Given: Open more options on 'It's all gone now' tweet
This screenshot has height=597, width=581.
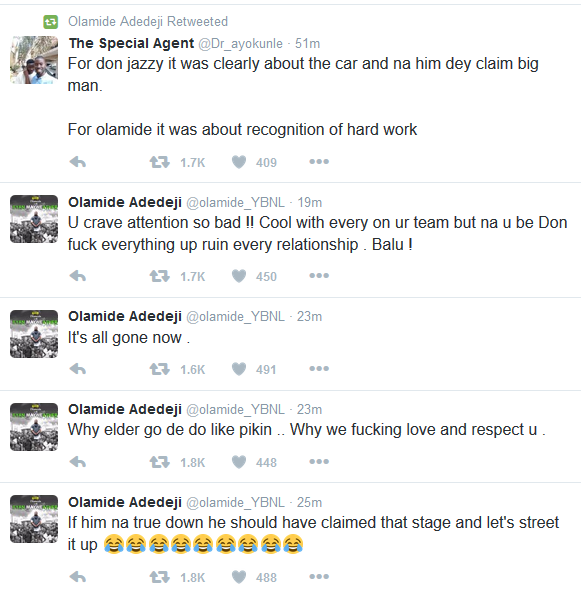Looking at the screenshot, I should pos(319,369).
